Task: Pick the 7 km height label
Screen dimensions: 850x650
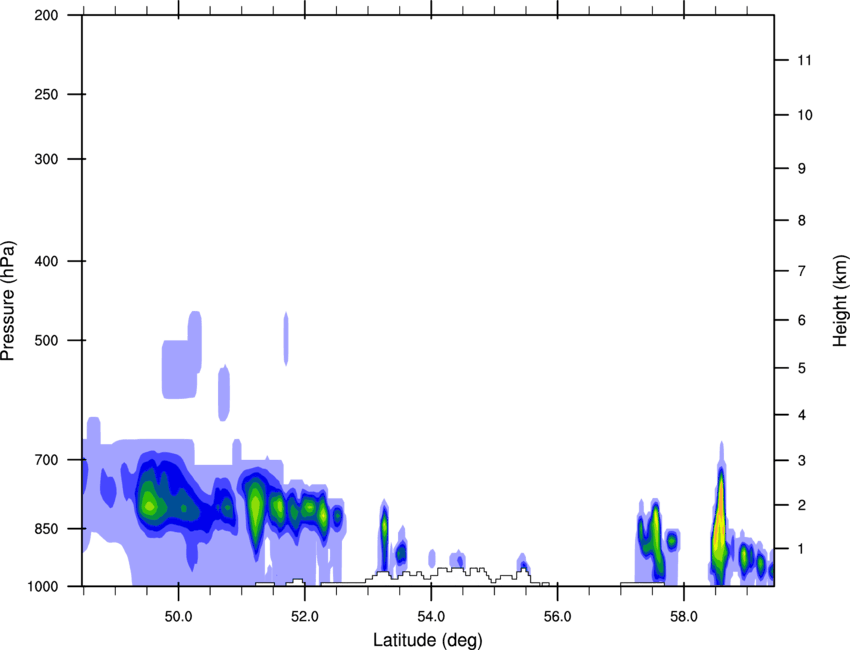Action: pos(802,271)
